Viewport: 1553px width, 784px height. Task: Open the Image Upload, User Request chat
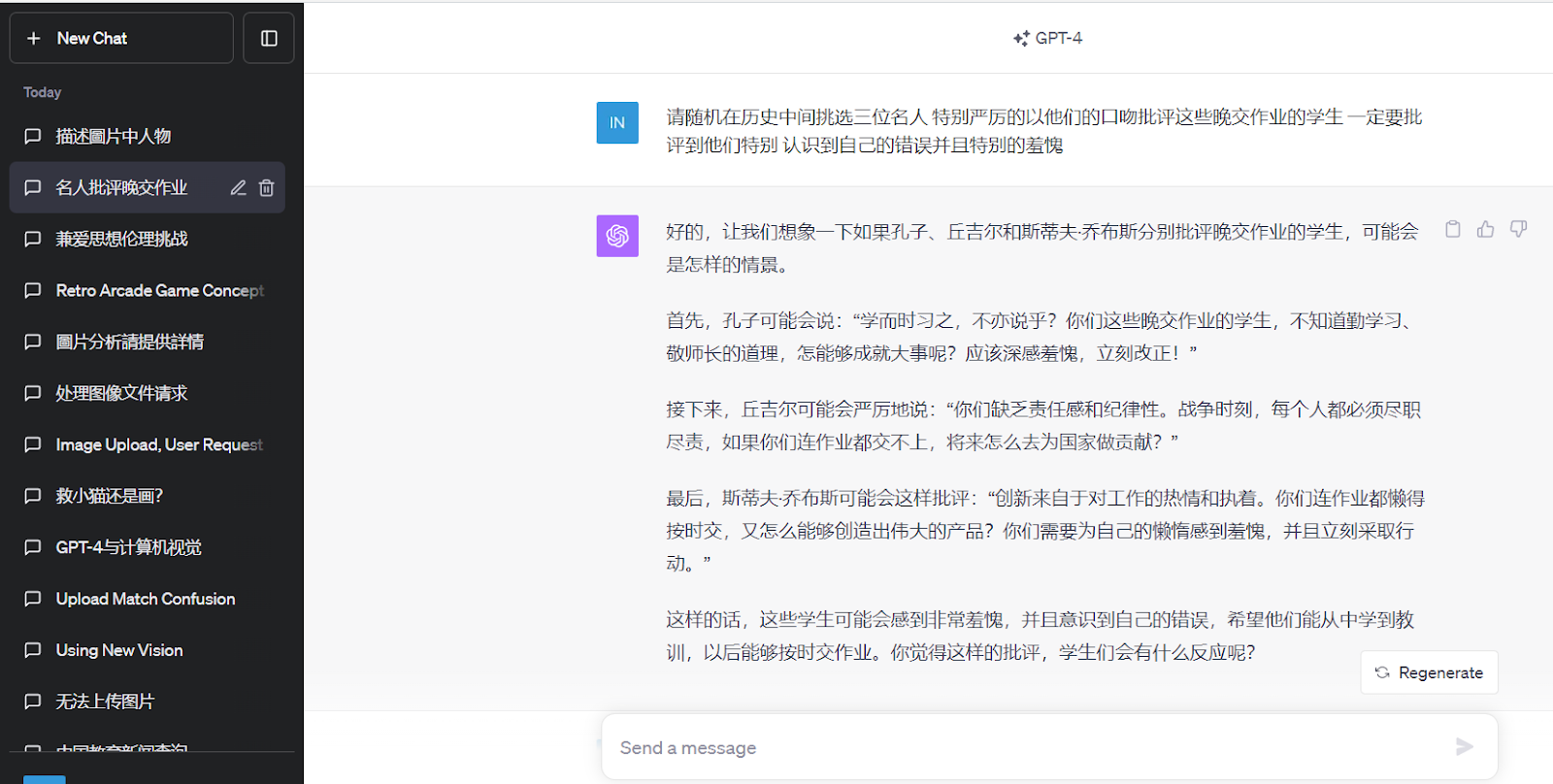tap(159, 444)
